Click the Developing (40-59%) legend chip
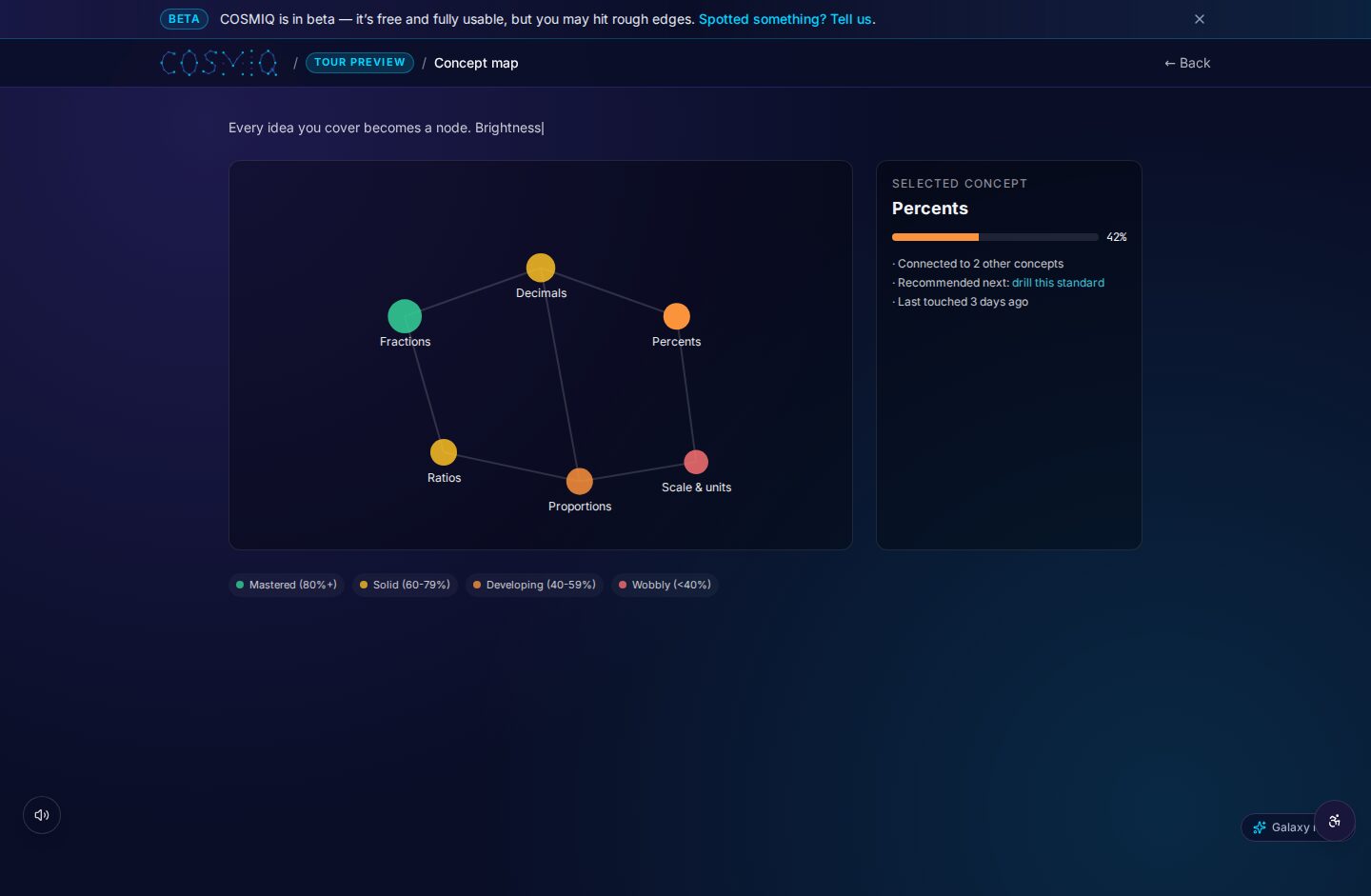1371x896 pixels. 534,585
